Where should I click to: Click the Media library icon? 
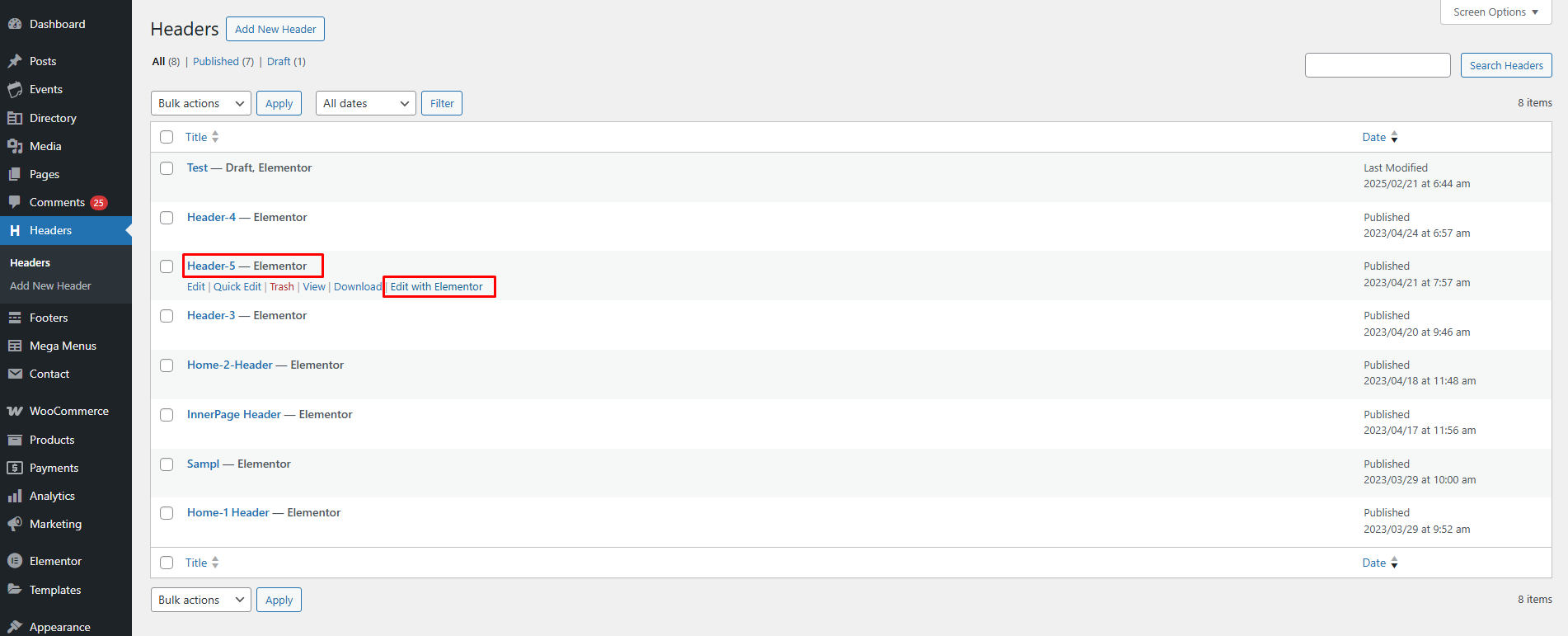tap(15, 146)
